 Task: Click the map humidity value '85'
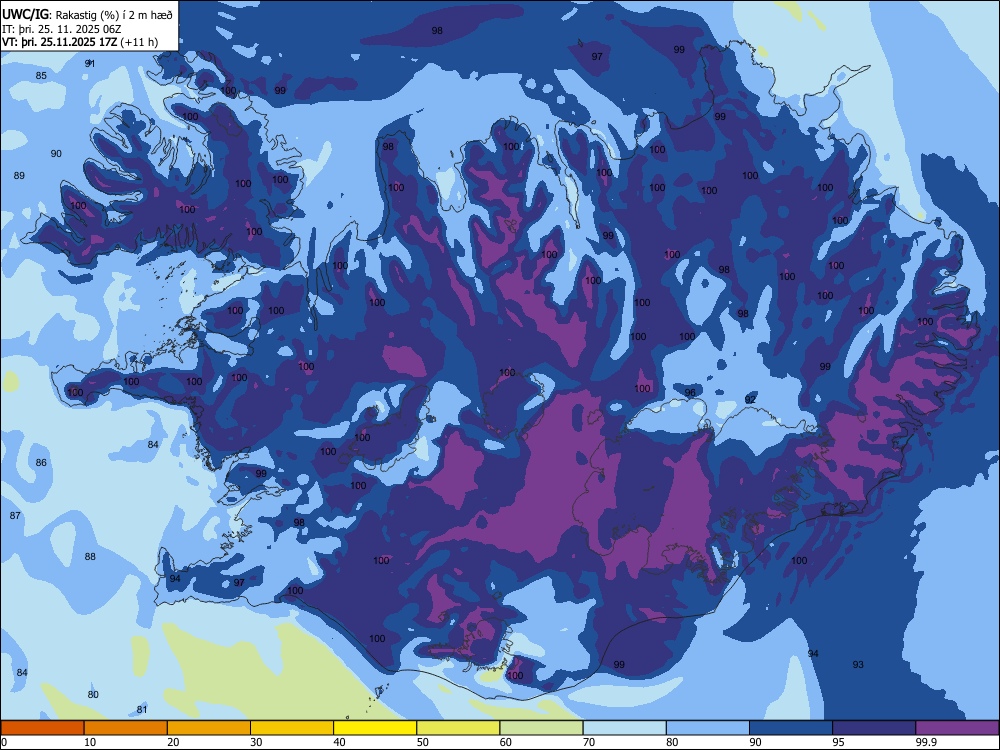coord(41,75)
